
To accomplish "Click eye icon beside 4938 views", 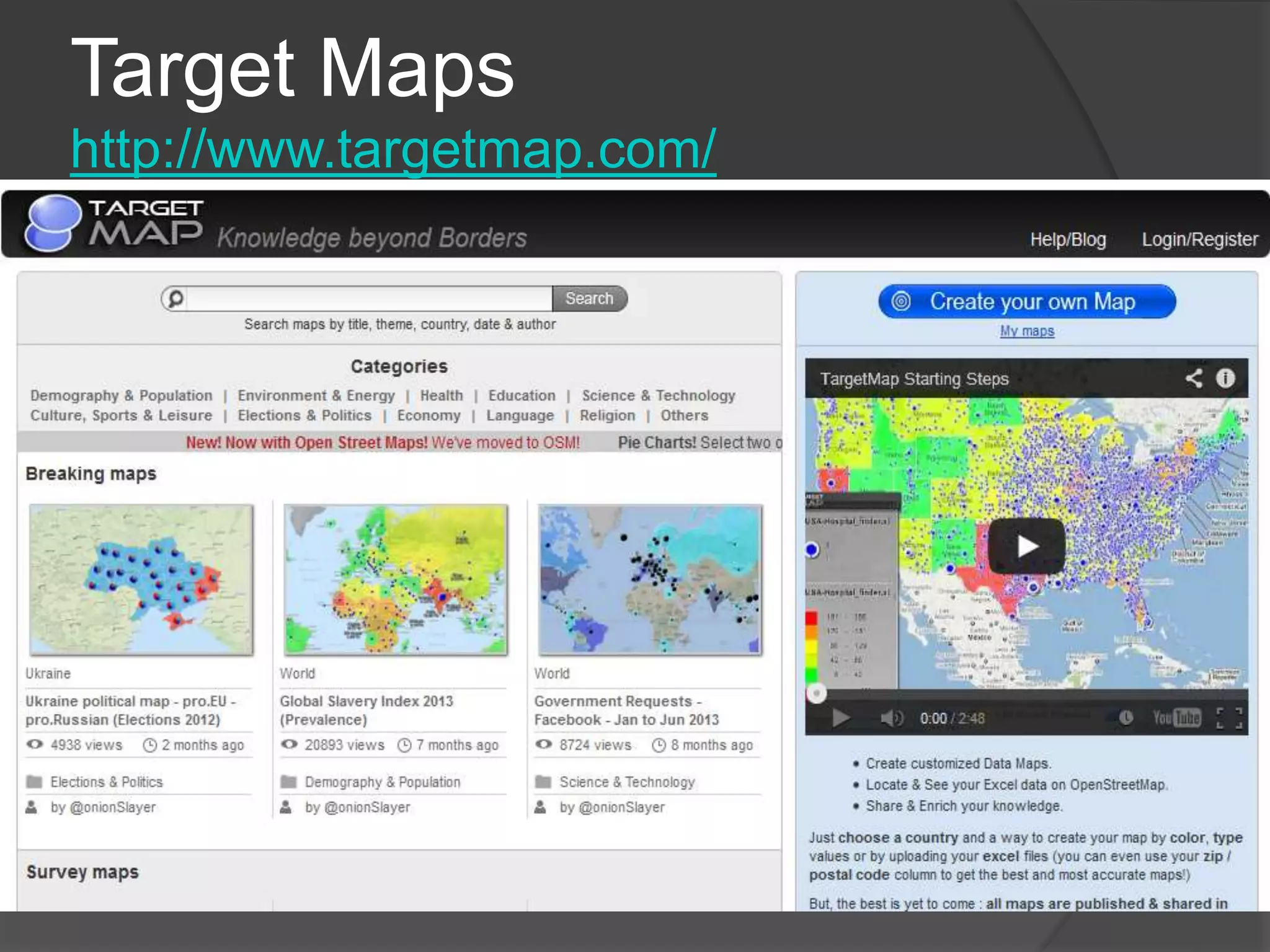I will click(35, 744).
